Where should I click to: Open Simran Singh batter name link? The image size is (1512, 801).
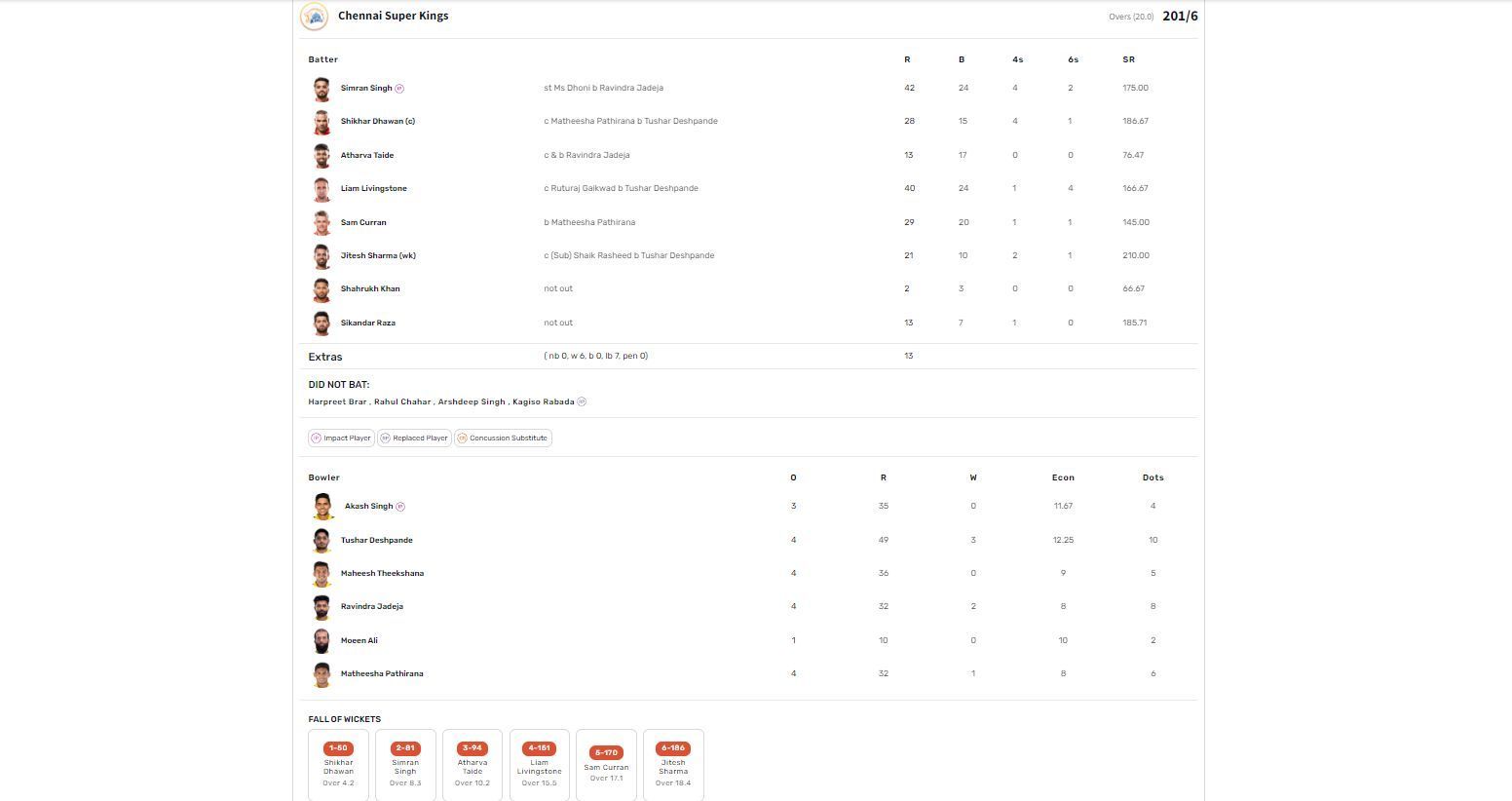pos(366,89)
